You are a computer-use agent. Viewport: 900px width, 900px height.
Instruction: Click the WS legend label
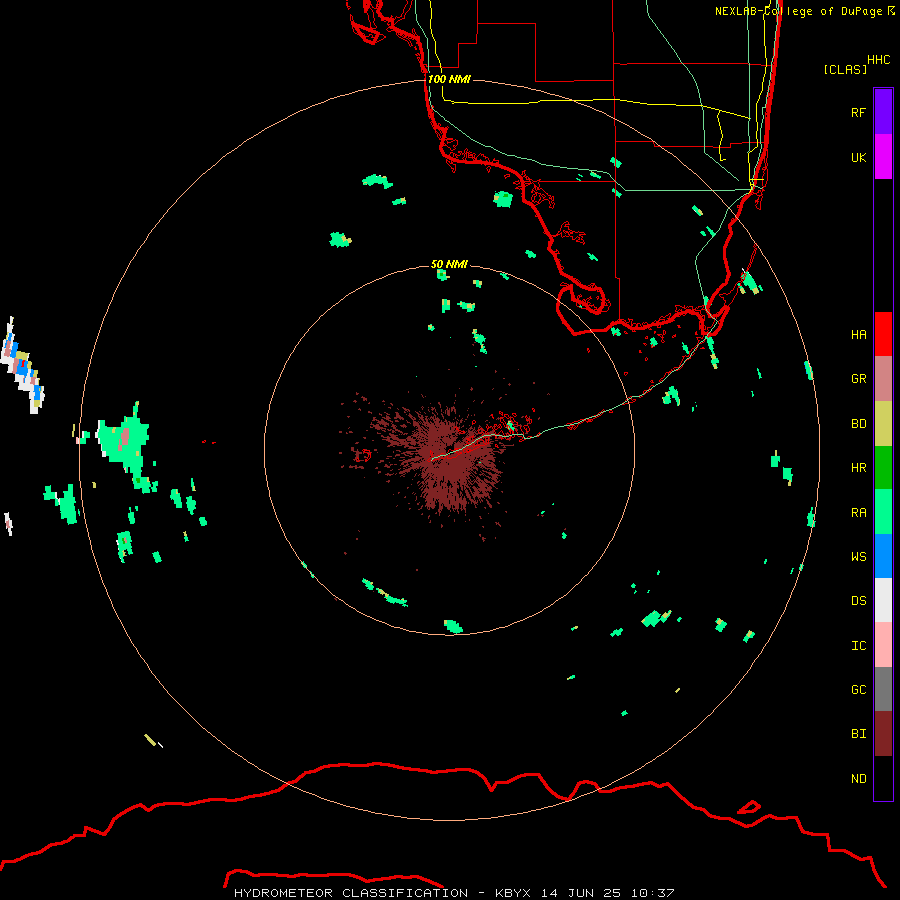pos(858,556)
